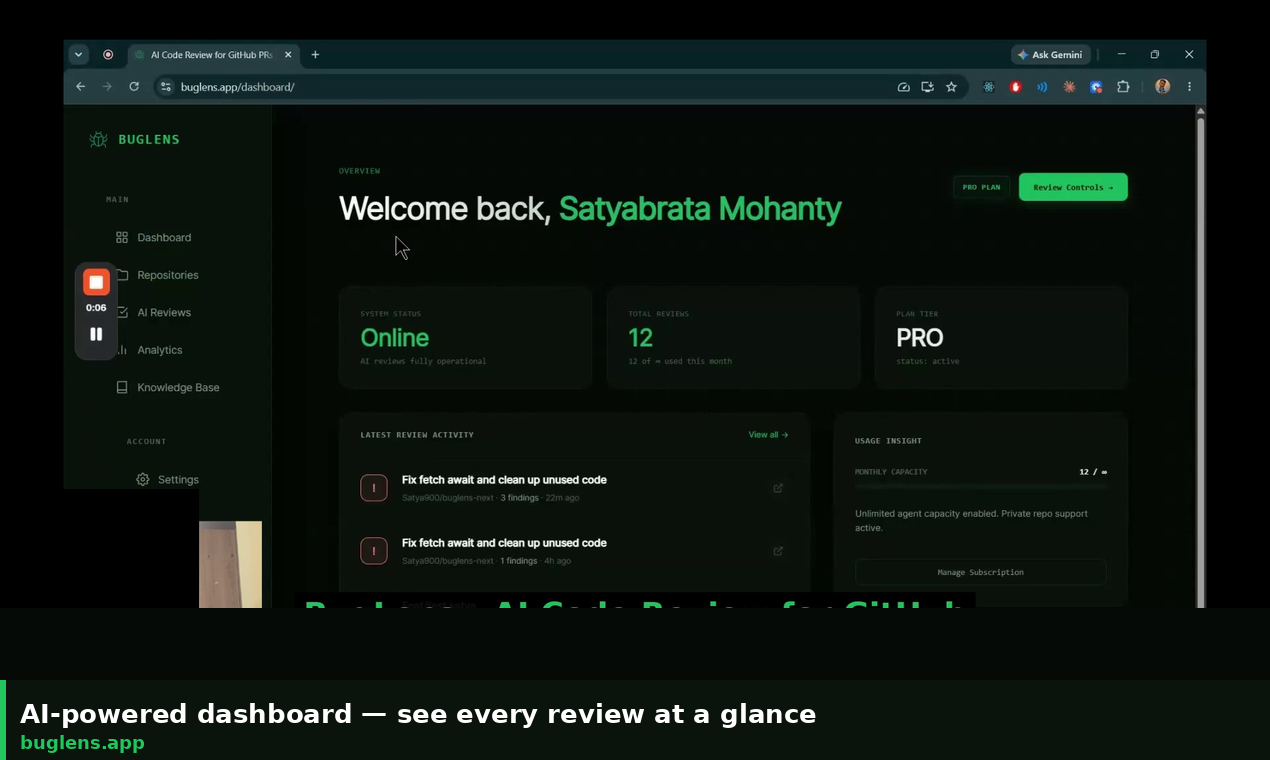Open external link of 22m ago review
The height and width of the screenshot is (760, 1270).
point(778,488)
